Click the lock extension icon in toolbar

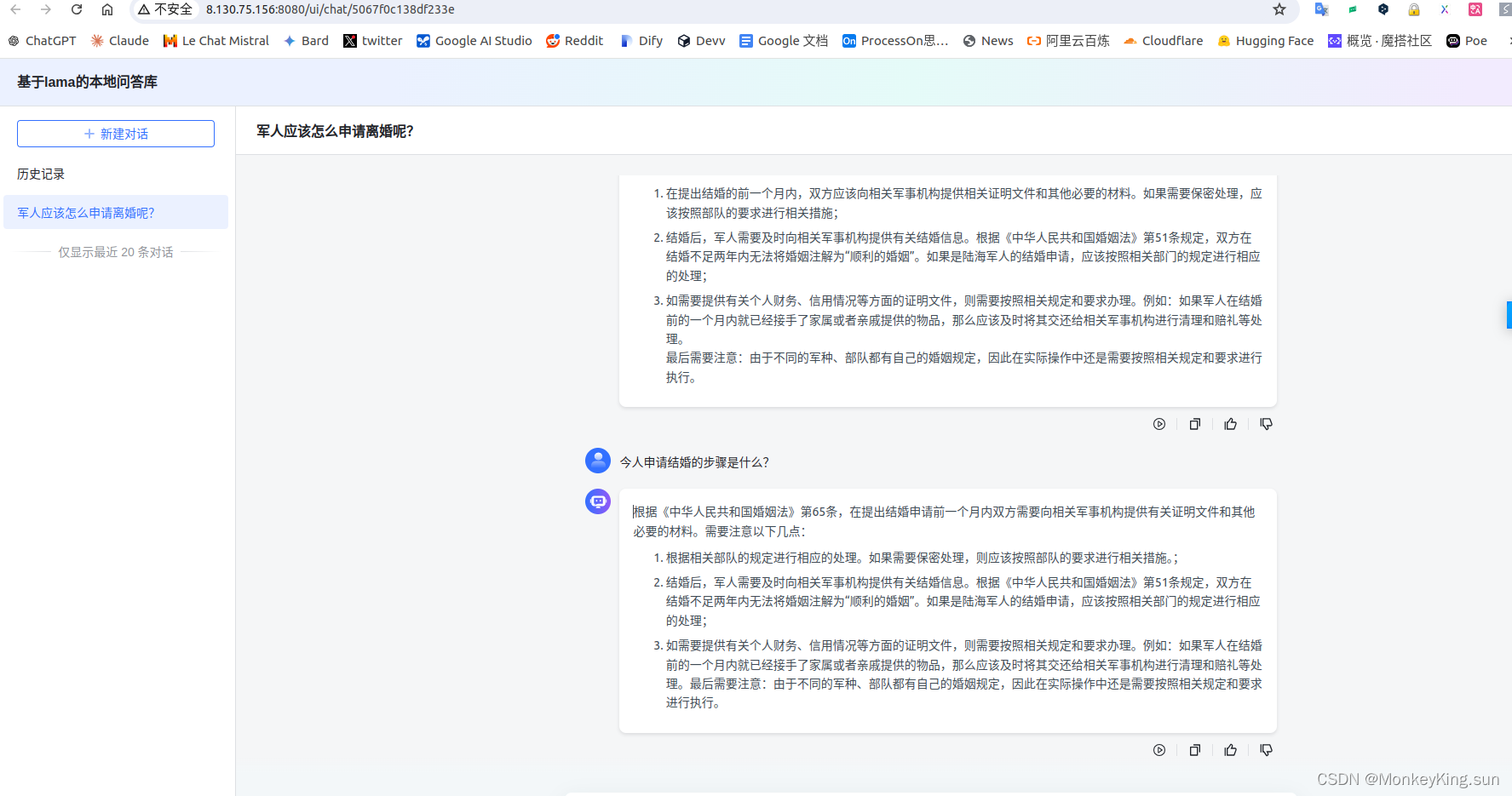pos(1414,9)
